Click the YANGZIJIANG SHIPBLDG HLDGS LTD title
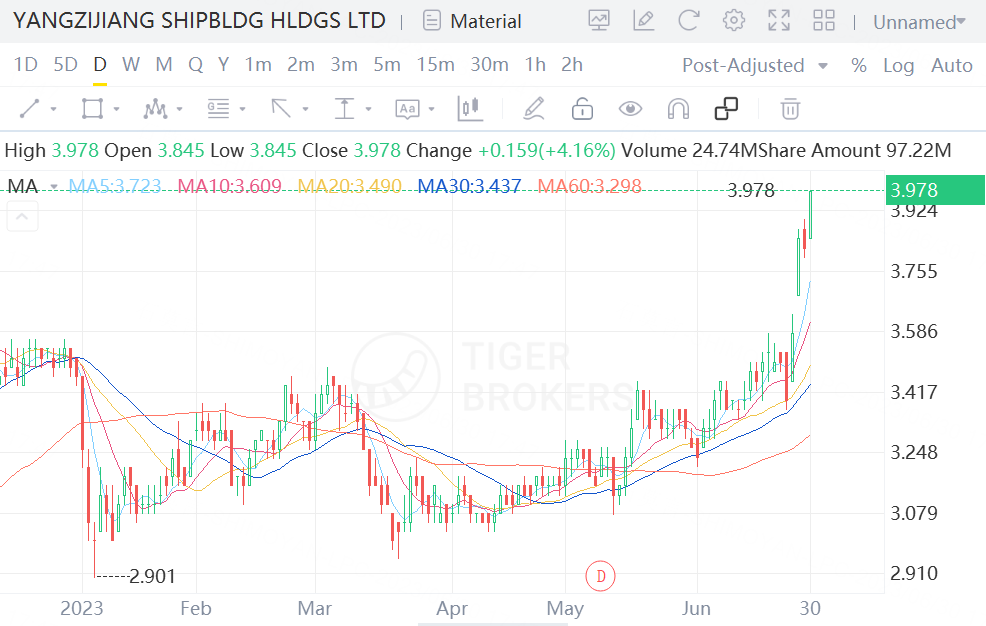Screen dimensions: 986x626 (199, 21)
